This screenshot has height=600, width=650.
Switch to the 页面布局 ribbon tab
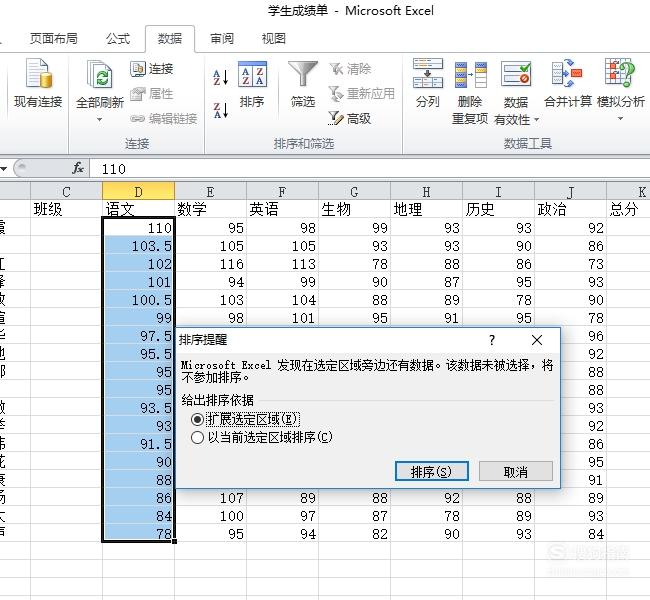[53, 39]
